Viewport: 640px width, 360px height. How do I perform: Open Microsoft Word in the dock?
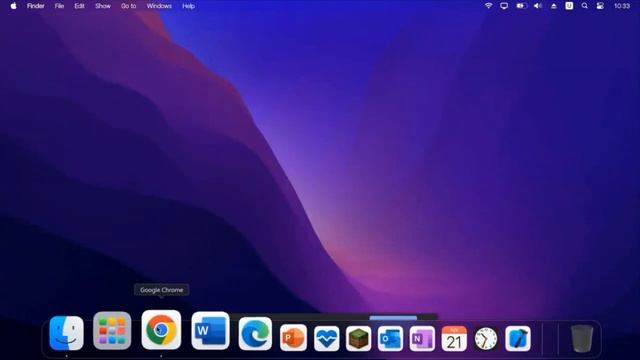(x=210, y=331)
